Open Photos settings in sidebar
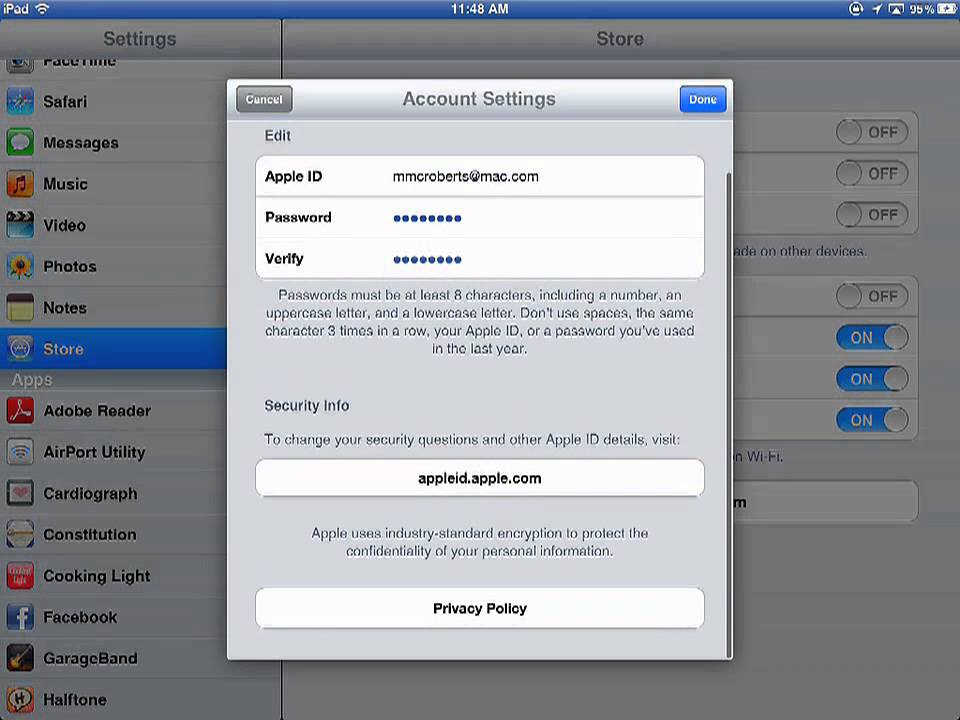Viewport: 960px width, 720px height. (113, 266)
